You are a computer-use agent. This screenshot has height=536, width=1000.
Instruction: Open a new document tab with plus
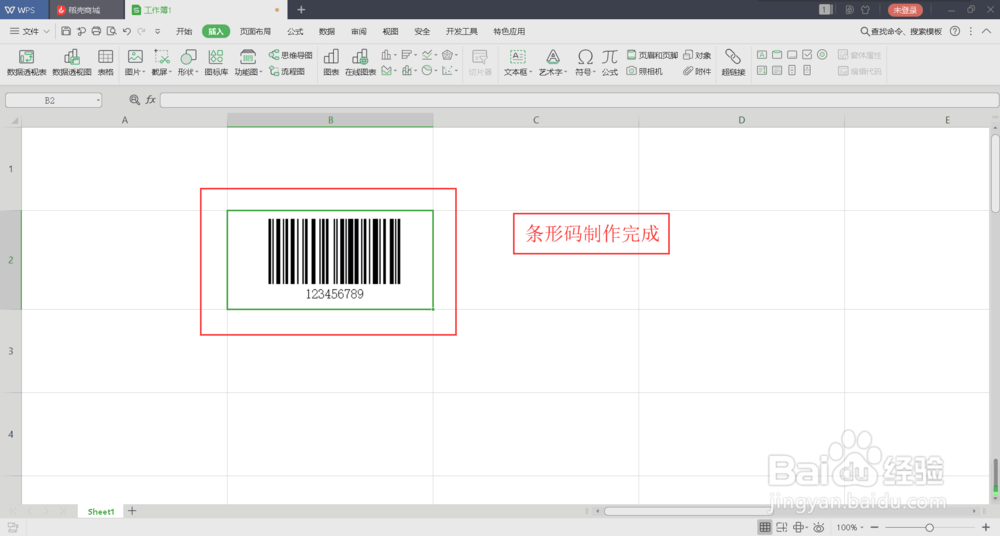point(301,10)
